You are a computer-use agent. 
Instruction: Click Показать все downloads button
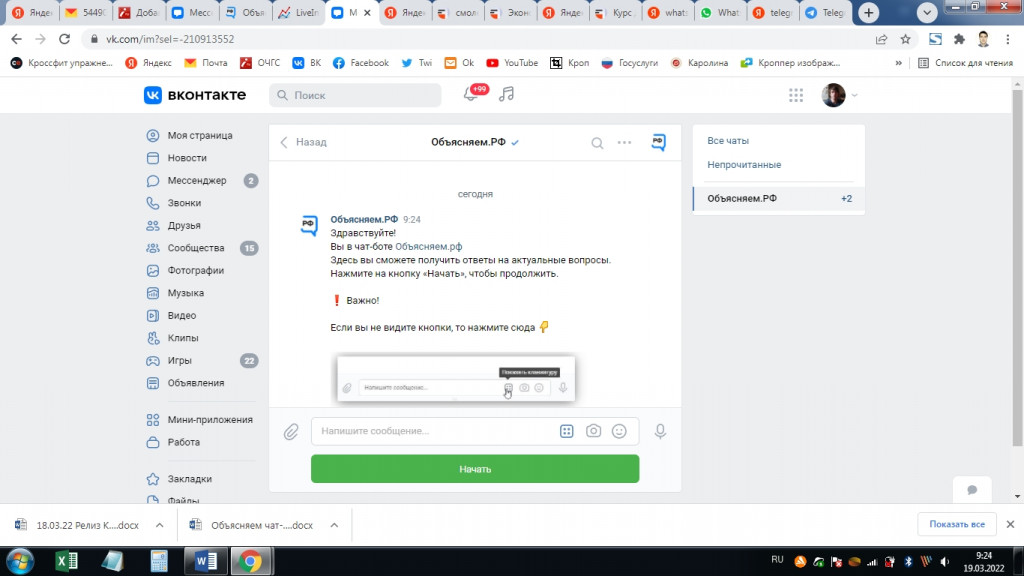coord(957,524)
